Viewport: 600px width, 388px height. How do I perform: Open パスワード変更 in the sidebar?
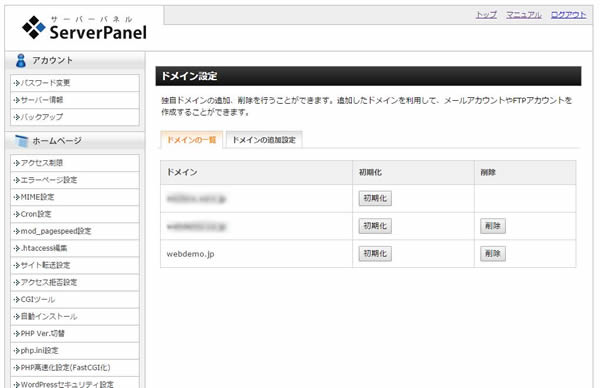click(75, 83)
